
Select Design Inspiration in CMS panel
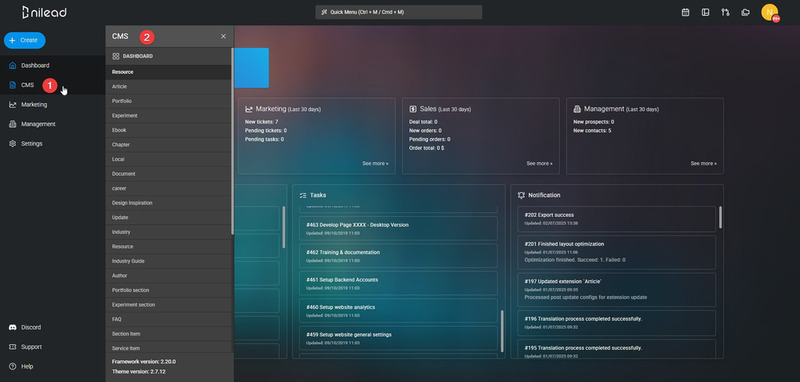[168, 203]
